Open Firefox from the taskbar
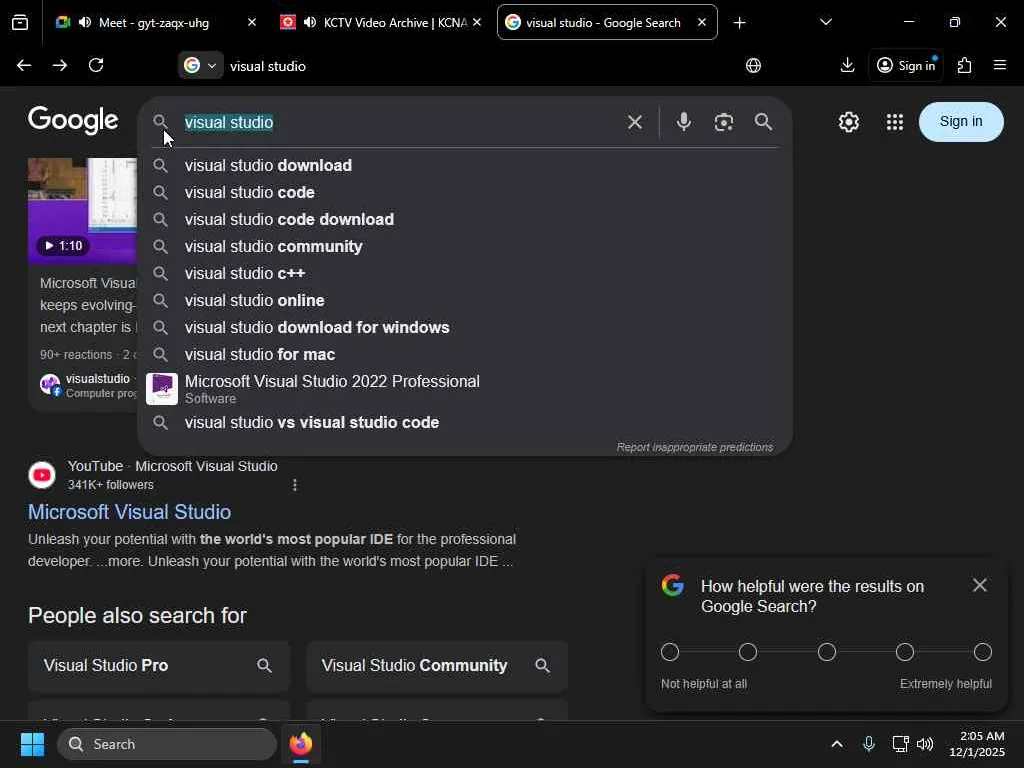The image size is (1024, 768). coord(301,744)
